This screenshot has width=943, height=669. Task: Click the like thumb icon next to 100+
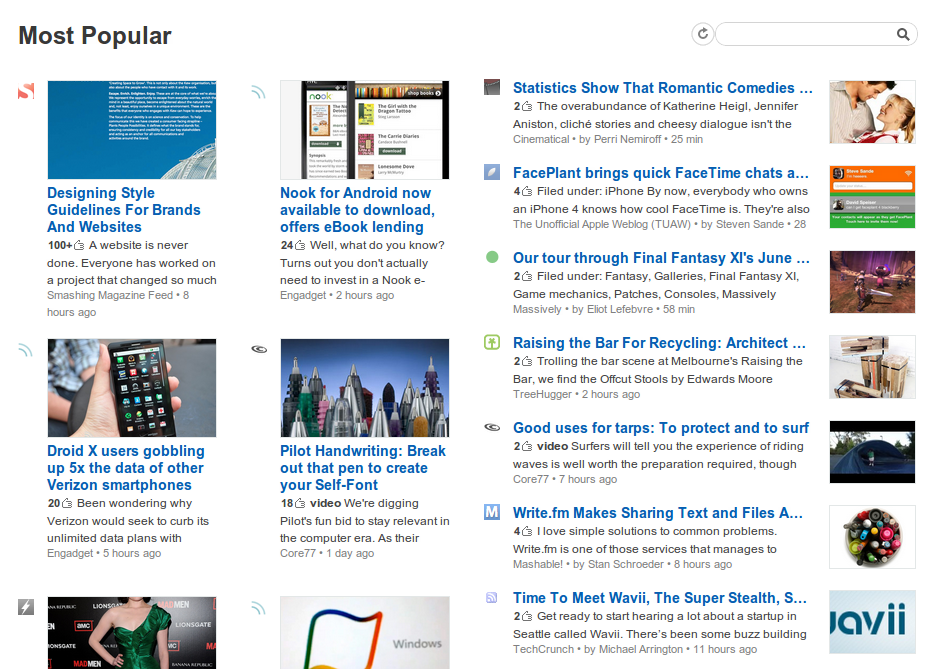click(x=79, y=245)
